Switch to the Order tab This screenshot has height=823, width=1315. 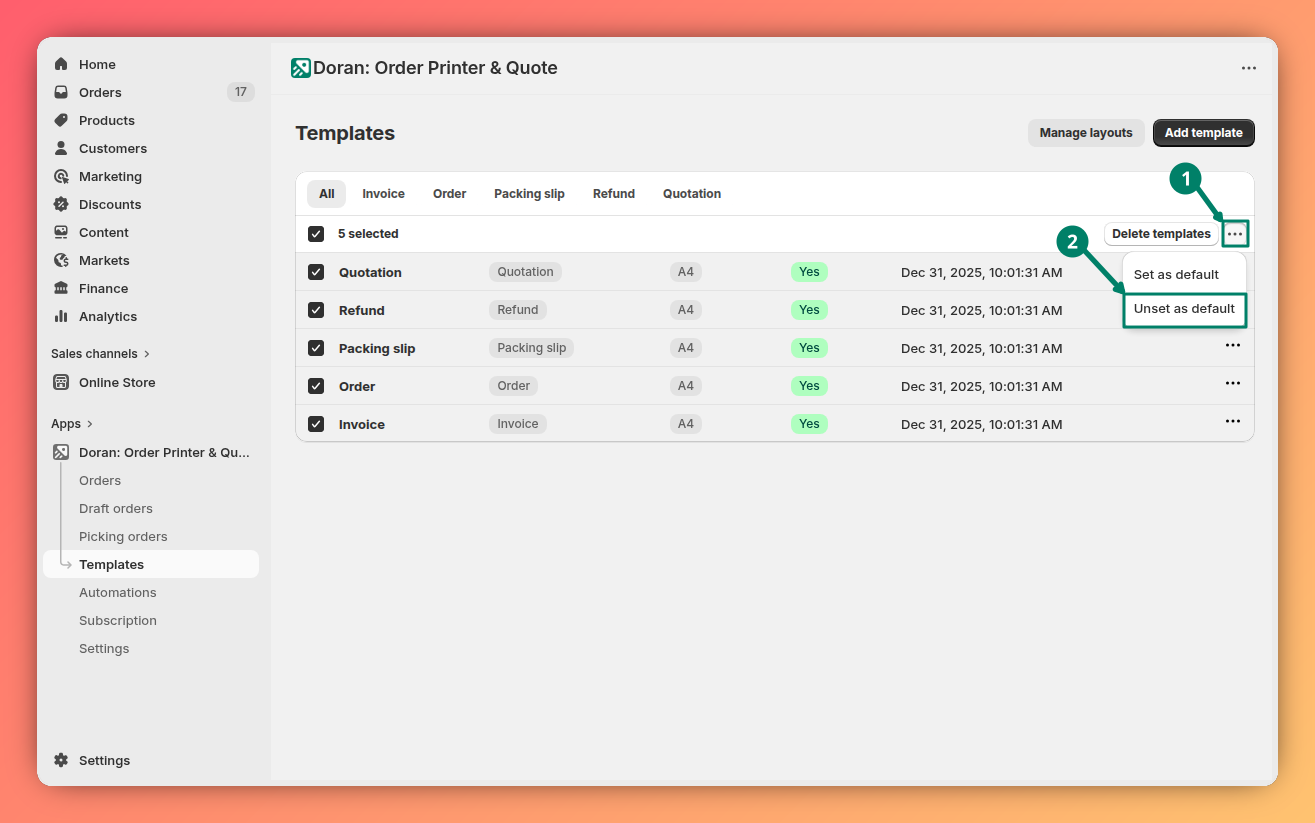(449, 194)
